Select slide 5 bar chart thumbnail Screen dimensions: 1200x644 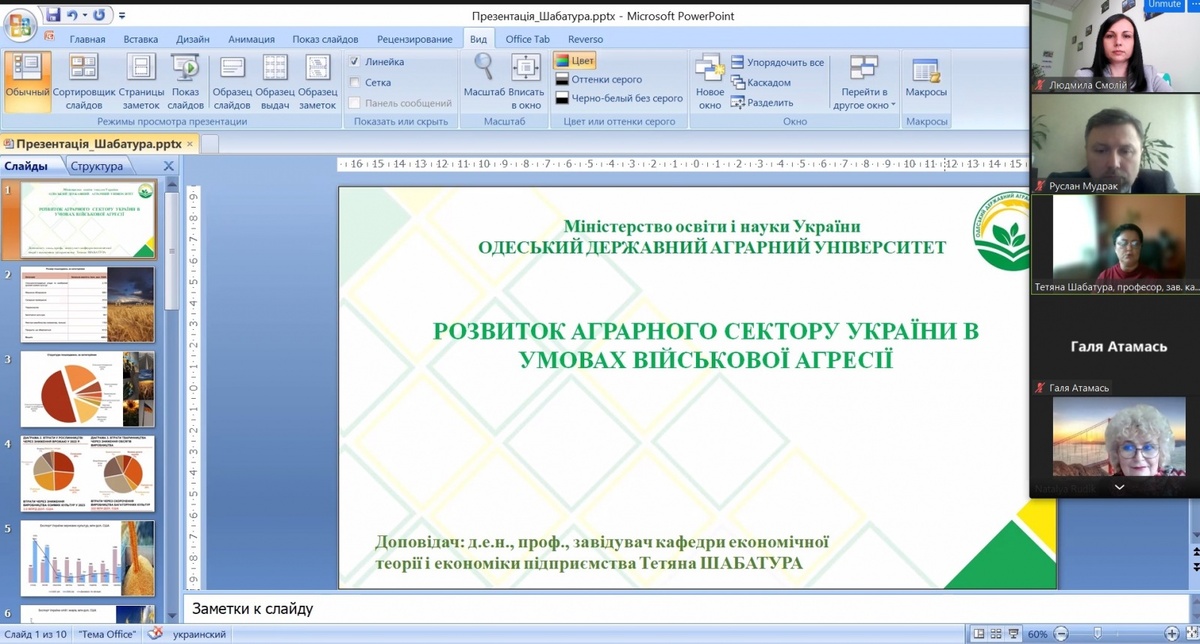(x=88, y=559)
